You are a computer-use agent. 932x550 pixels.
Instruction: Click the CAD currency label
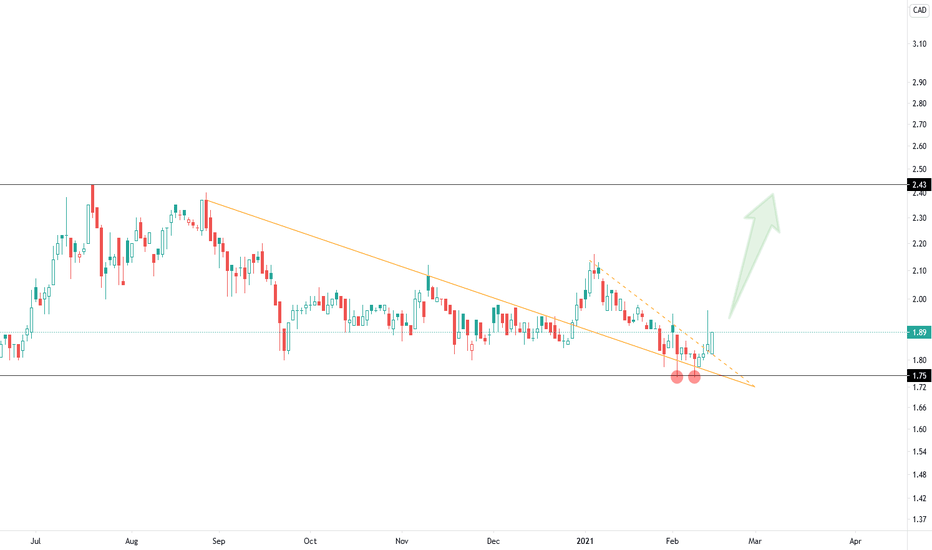[x=919, y=10]
